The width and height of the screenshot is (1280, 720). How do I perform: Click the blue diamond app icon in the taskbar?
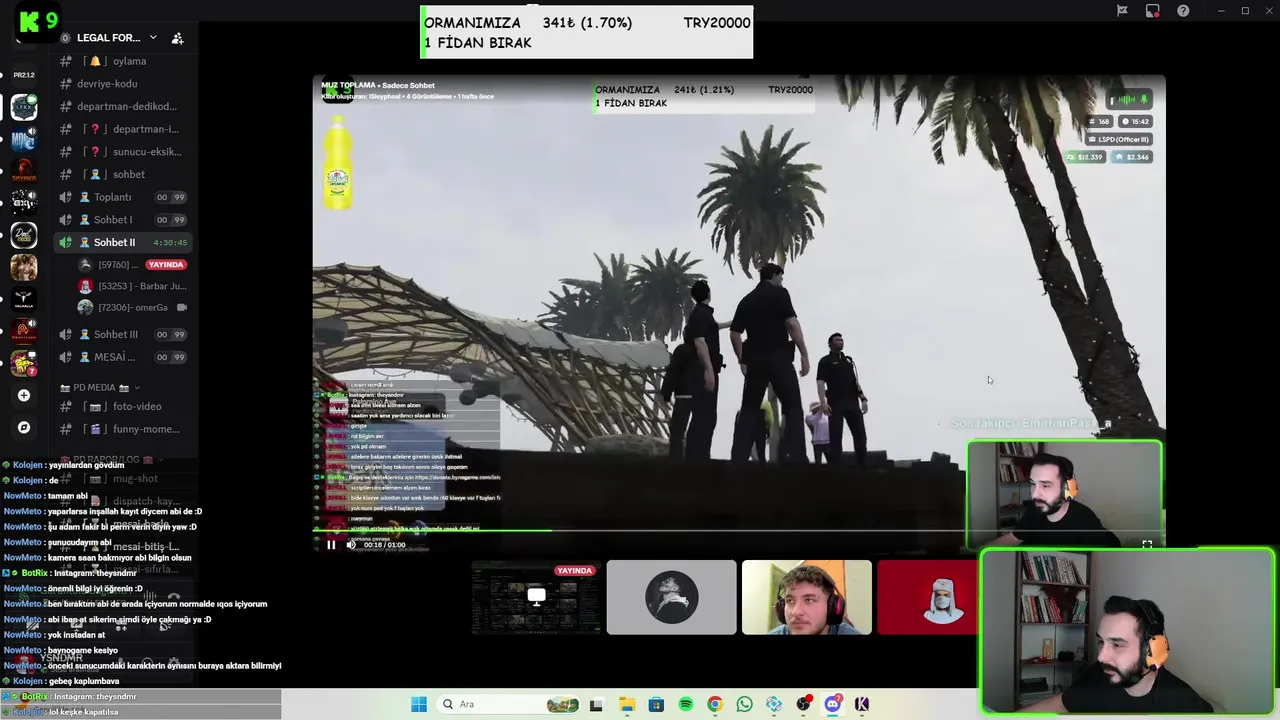(774, 704)
